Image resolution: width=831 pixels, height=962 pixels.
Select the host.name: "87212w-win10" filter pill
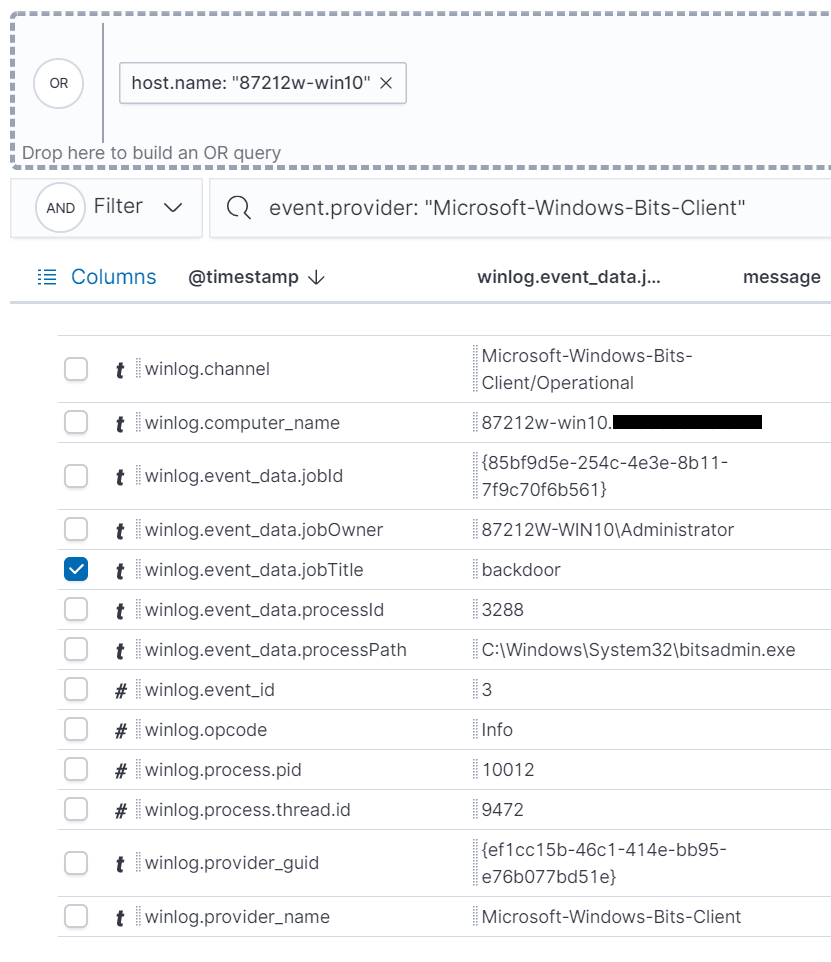click(250, 84)
